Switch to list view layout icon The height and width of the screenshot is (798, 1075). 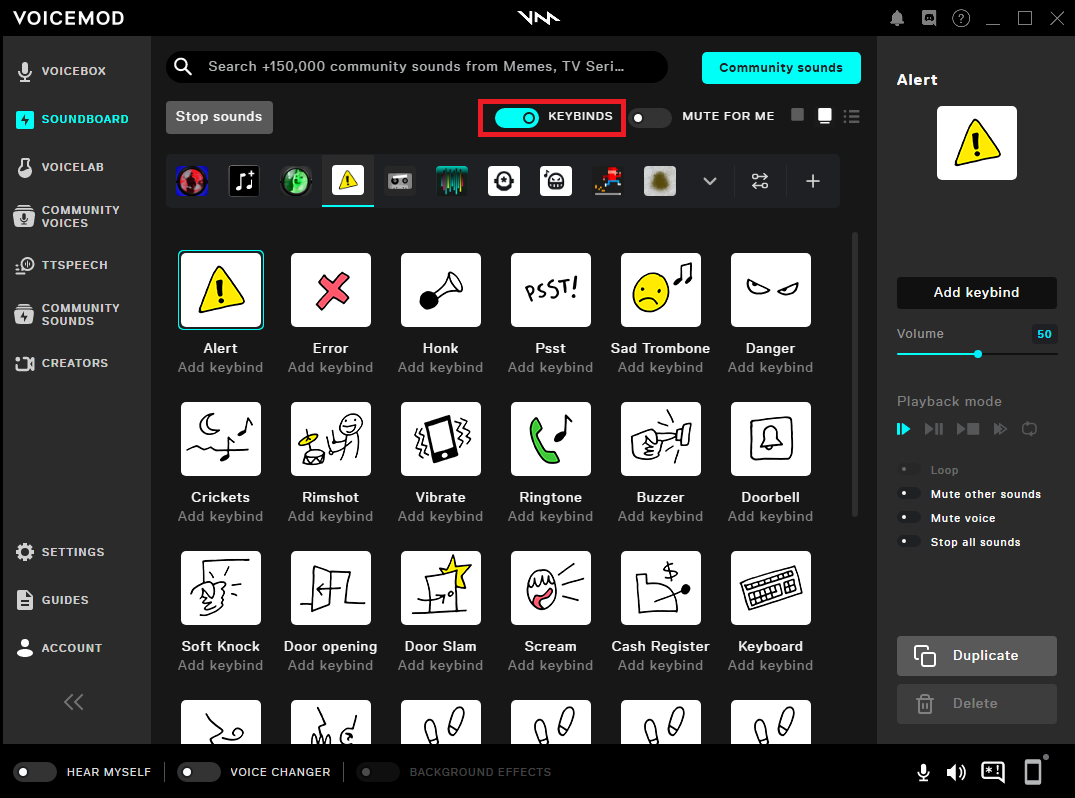851,116
